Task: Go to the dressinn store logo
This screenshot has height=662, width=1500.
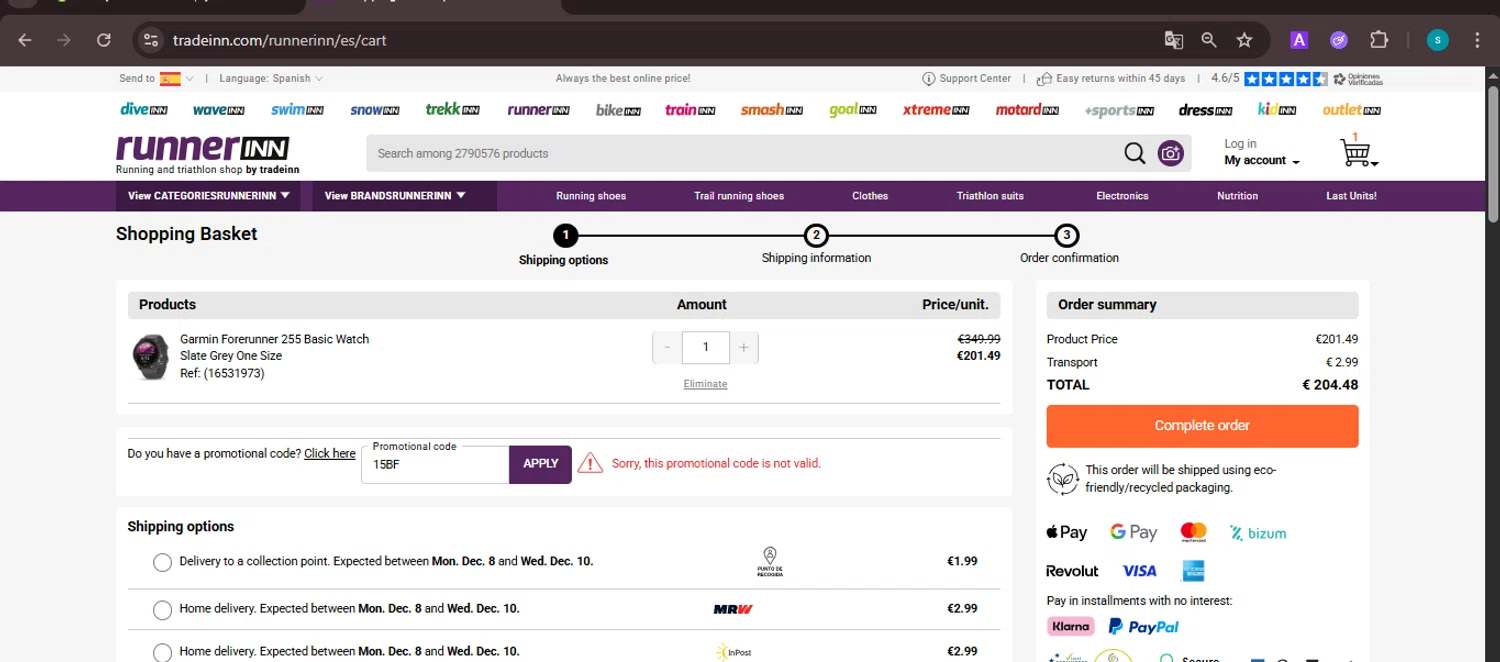Action: (x=1205, y=109)
